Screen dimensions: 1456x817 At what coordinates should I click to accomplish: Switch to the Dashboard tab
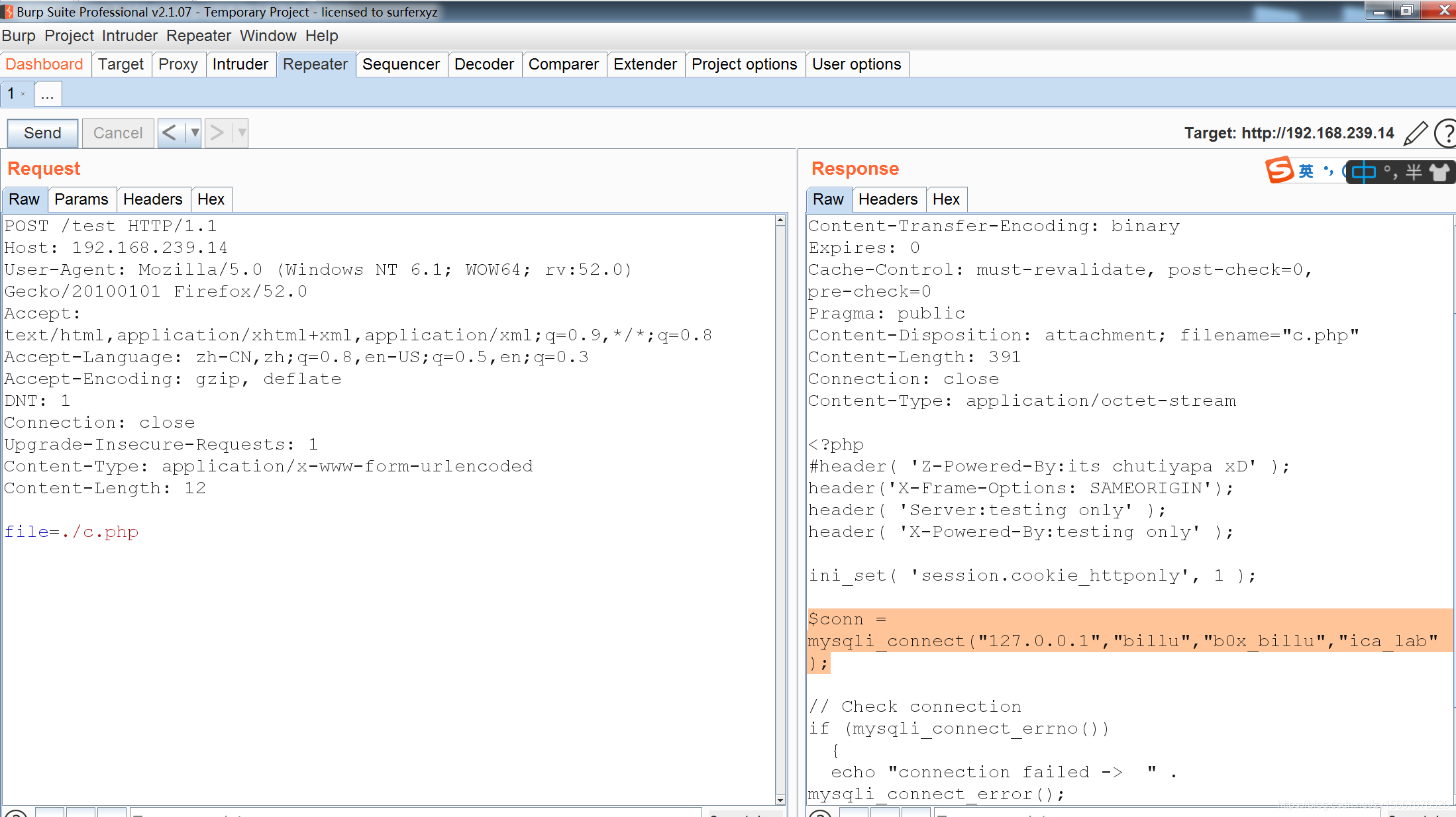point(44,64)
